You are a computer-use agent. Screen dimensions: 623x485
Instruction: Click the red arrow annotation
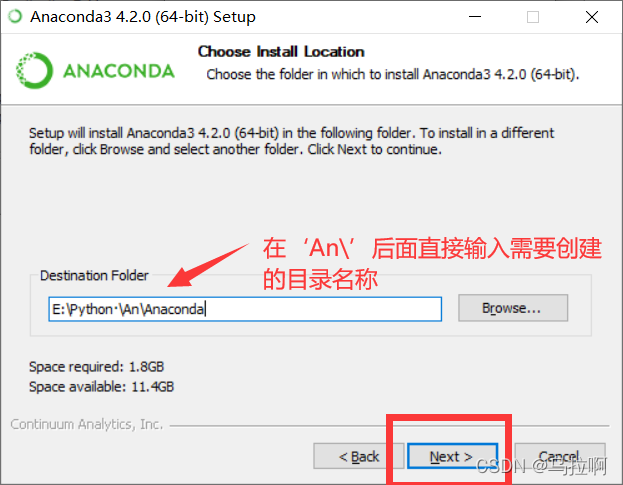[208, 265]
